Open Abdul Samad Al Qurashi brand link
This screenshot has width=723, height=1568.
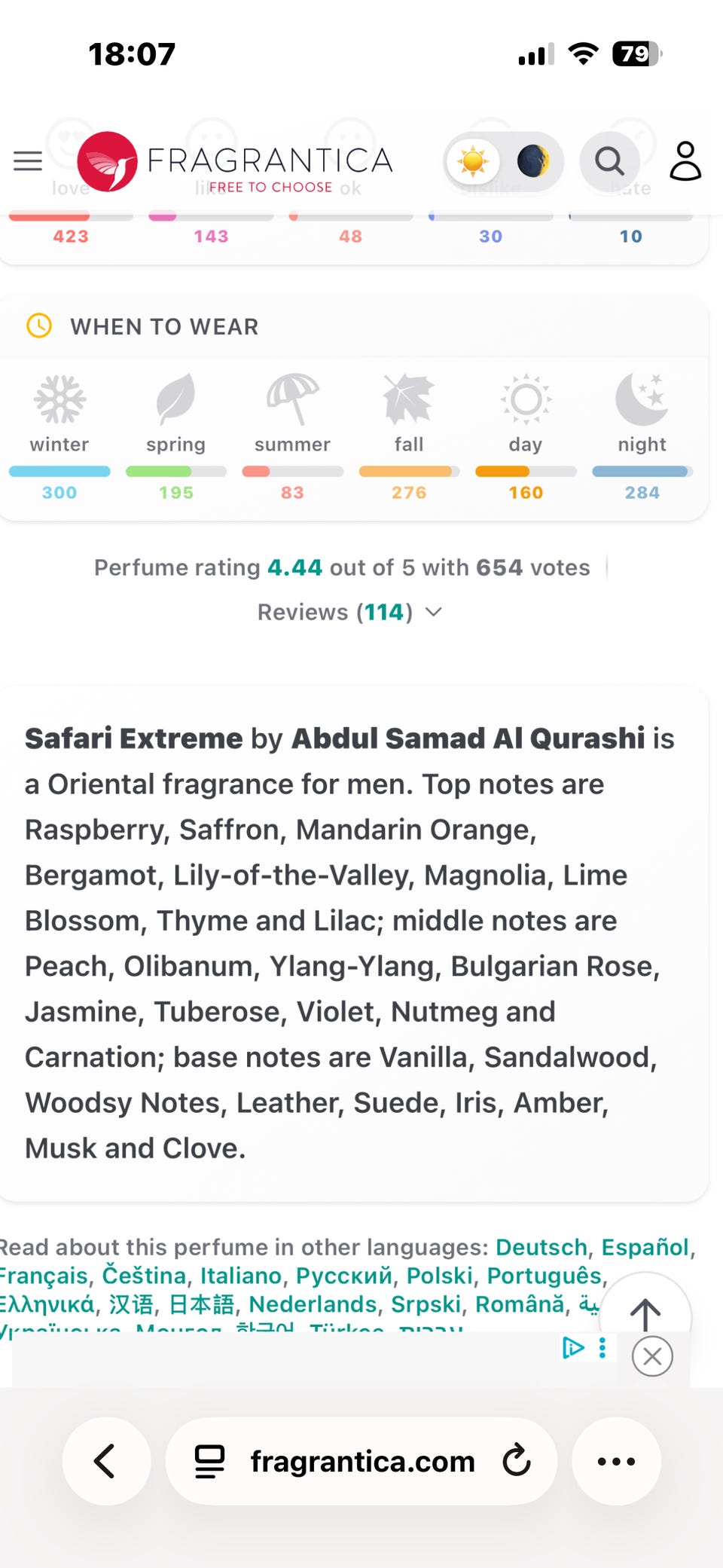click(x=468, y=738)
